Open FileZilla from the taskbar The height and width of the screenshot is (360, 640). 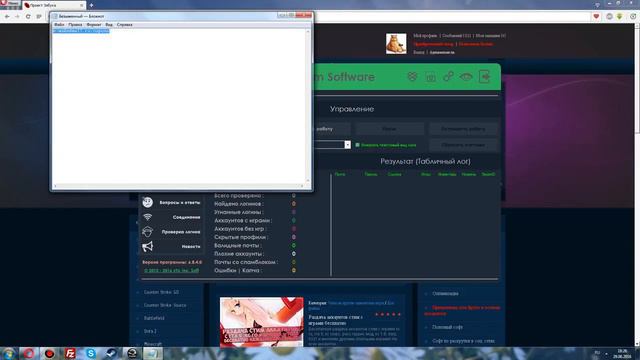point(70,353)
